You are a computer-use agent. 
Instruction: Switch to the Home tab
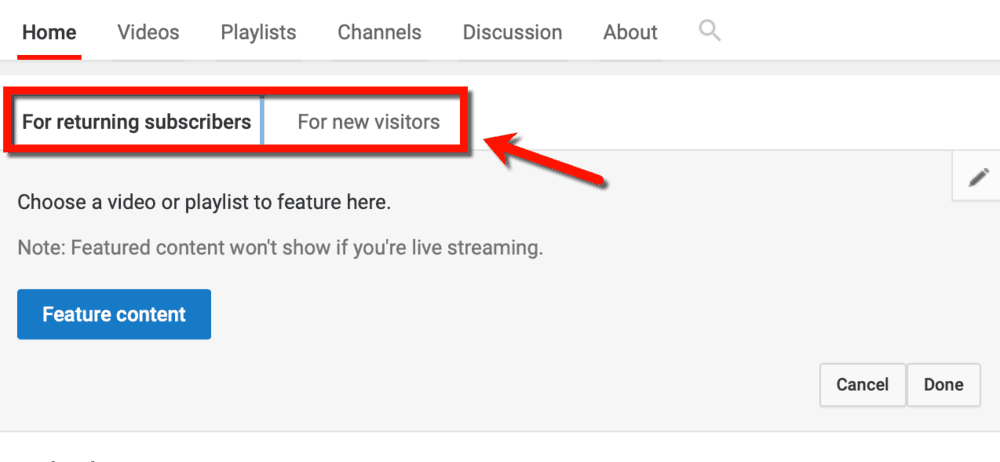(x=49, y=32)
